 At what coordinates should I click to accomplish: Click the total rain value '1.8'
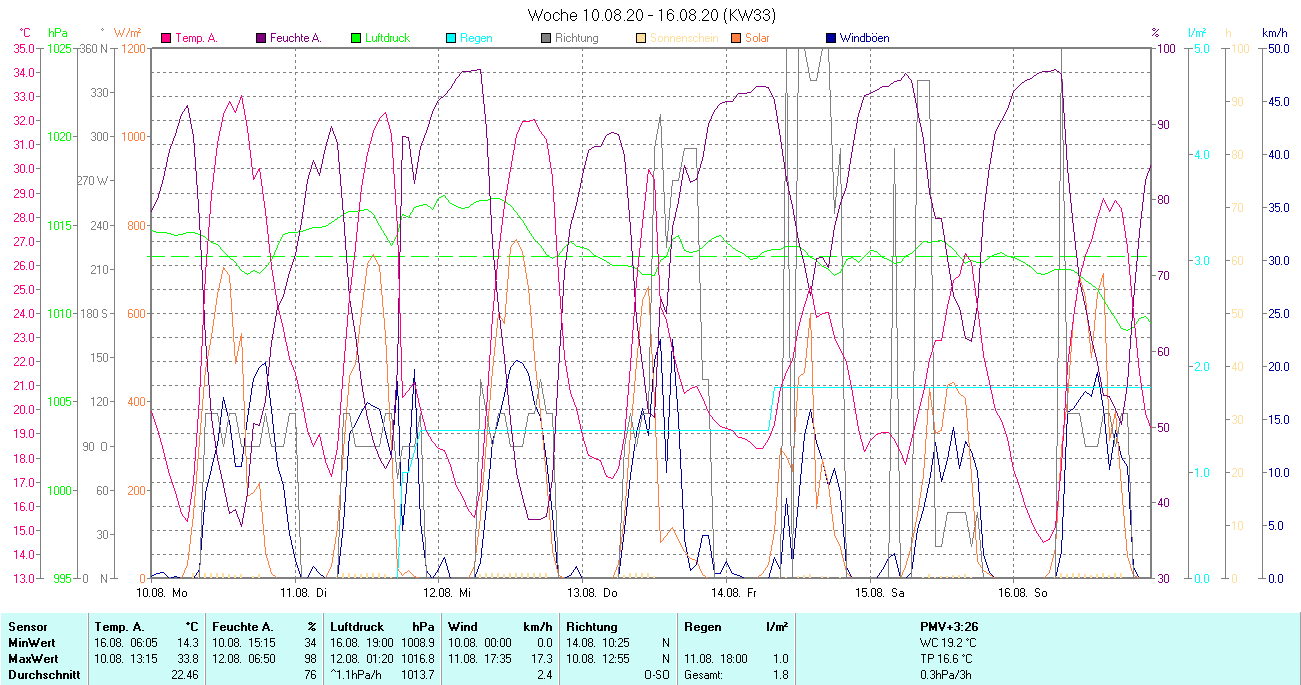coord(780,675)
